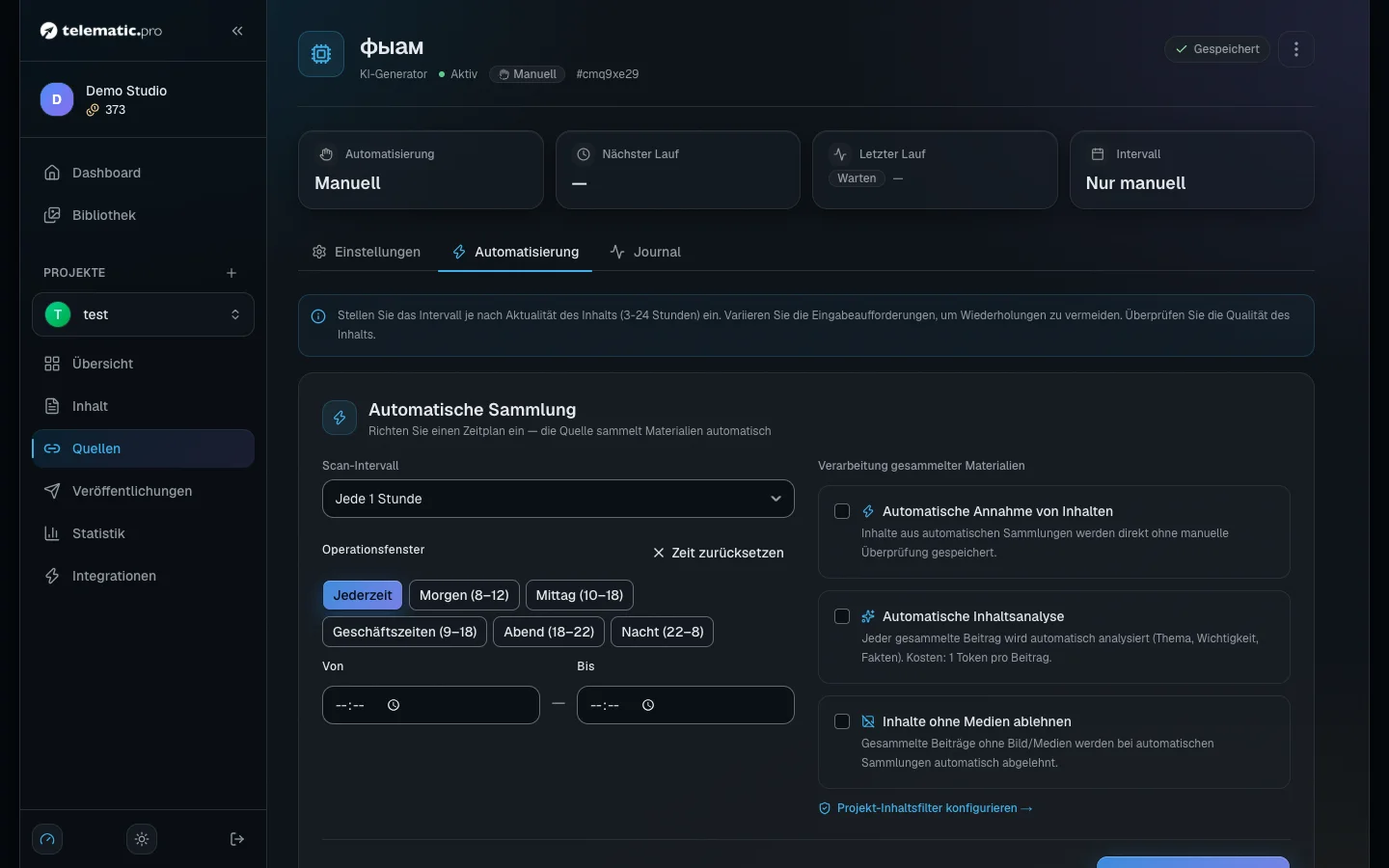The width and height of the screenshot is (1389, 868).
Task: Open the Scan-Intervall dropdown Jede 1 Stunde
Action: click(x=558, y=499)
